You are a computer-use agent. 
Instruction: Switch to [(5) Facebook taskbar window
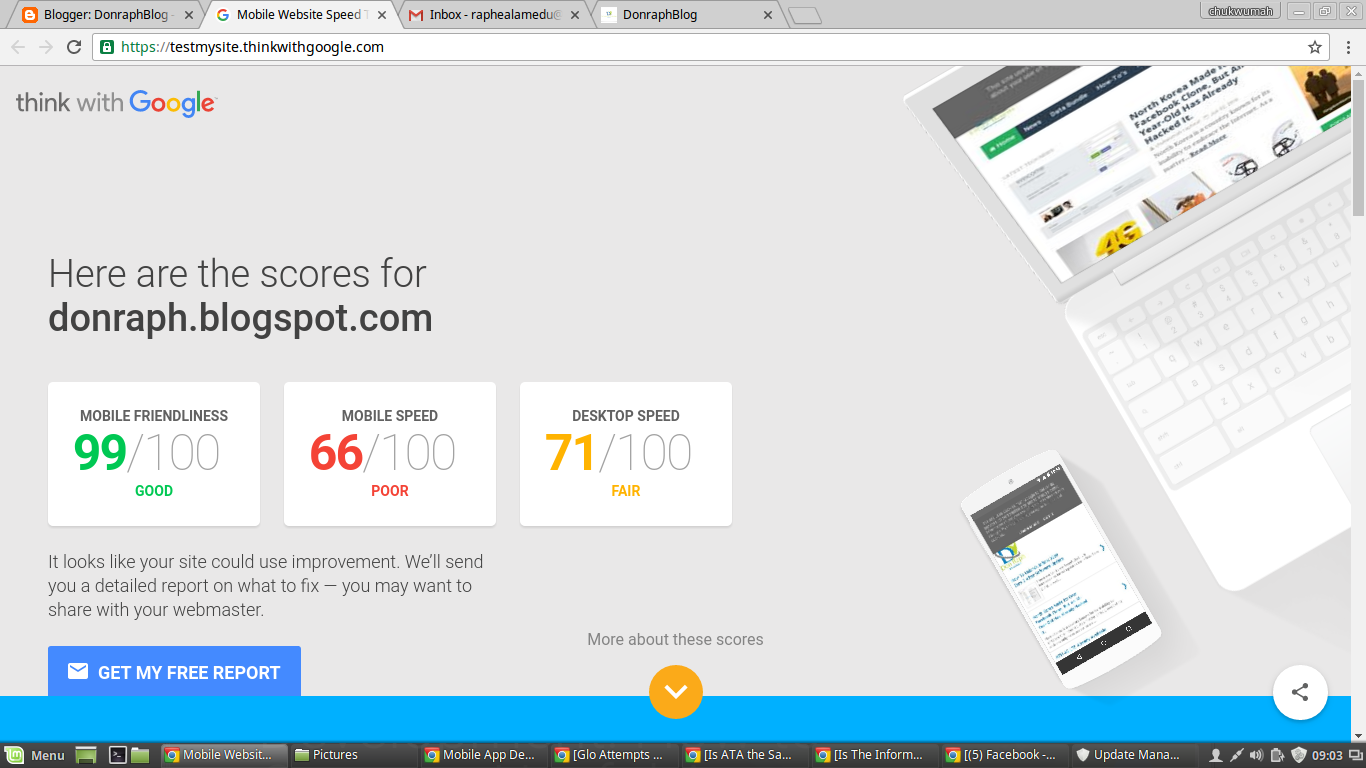pyautogui.click(x=1005, y=755)
